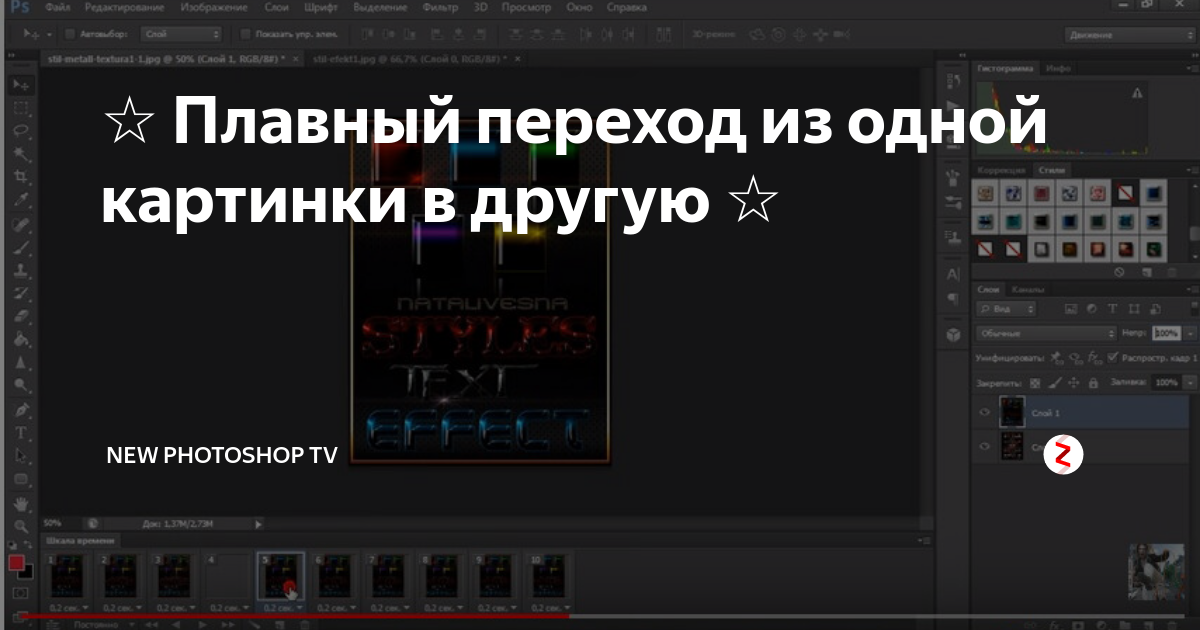Open the Character panel icon

(x=953, y=273)
